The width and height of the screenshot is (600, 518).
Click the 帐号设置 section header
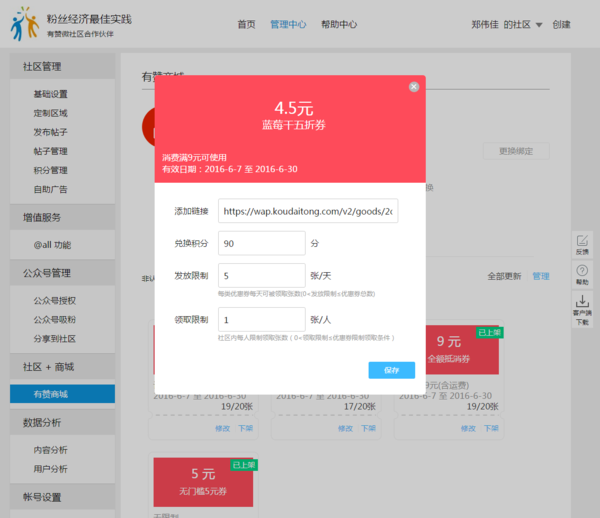[x=62, y=497]
